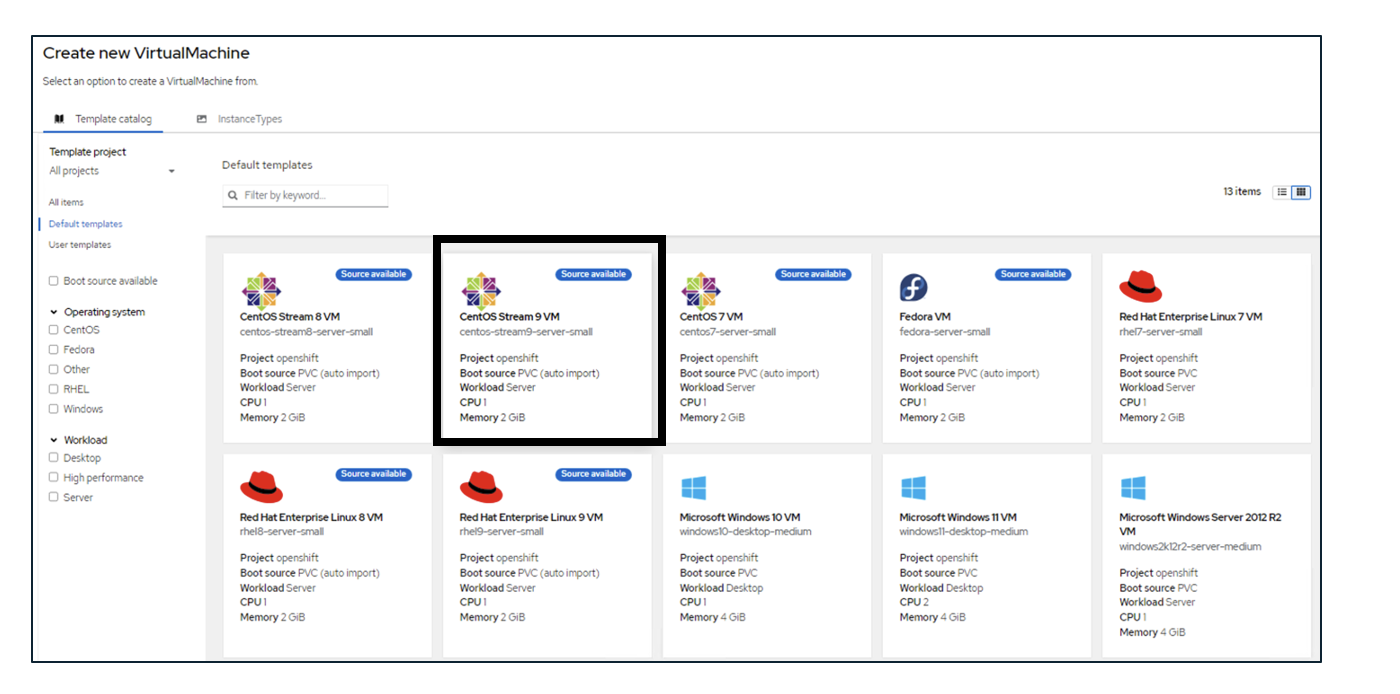Click the fedora-server-small template name

(x=945, y=332)
